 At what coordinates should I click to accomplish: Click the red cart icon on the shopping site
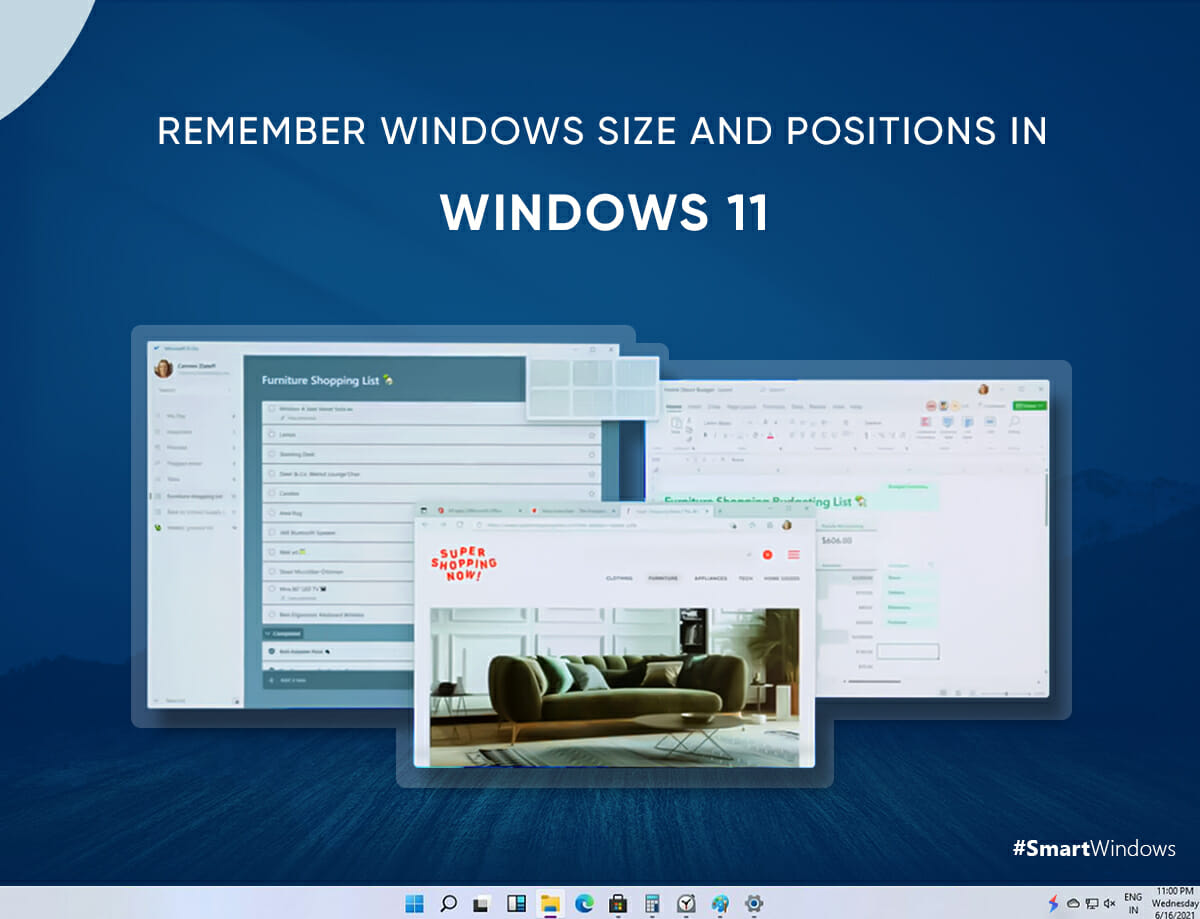(x=767, y=555)
